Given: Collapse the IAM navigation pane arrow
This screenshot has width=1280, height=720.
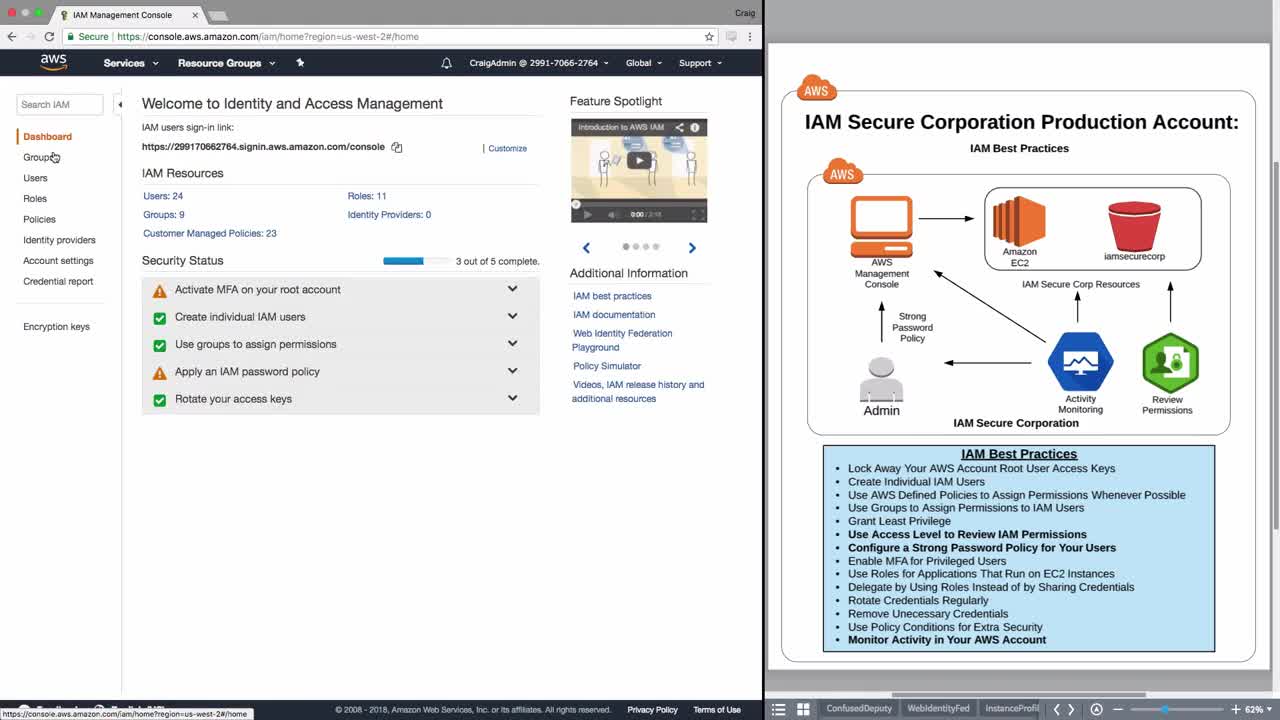Looking at the screenshot, I should click(x=119, y=104).
